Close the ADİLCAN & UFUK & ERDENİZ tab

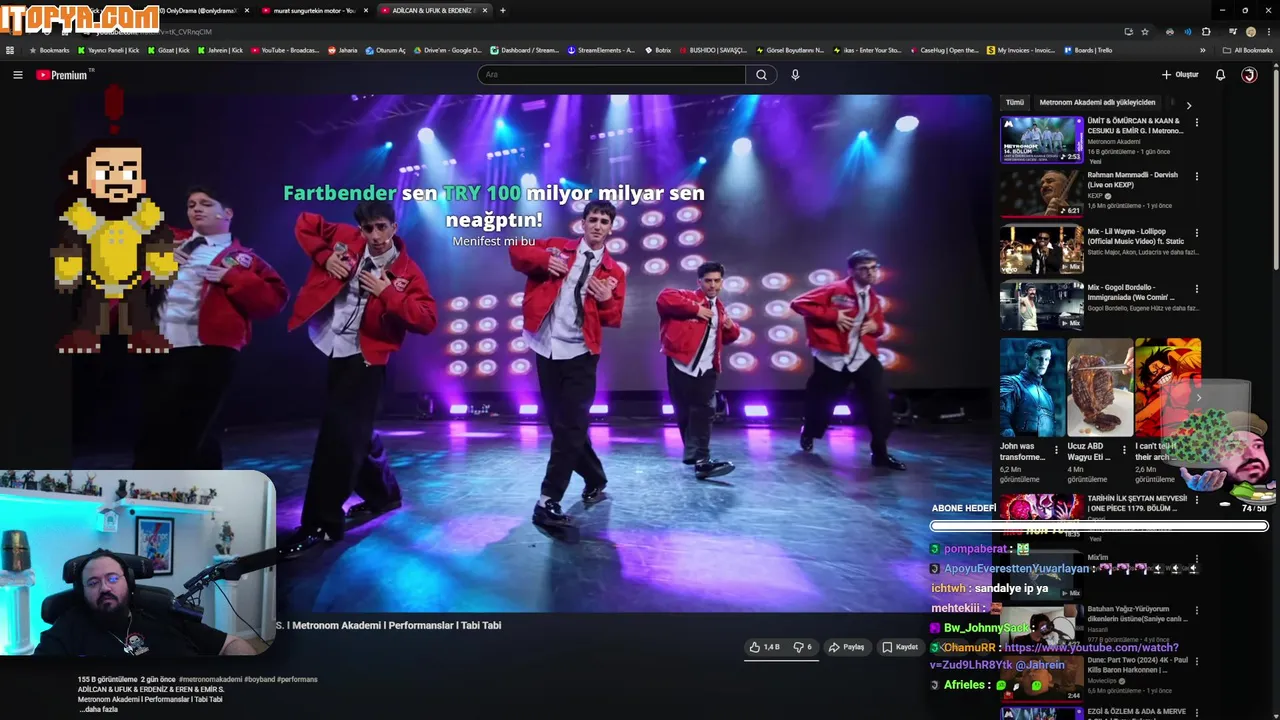click(x=486, y=10)
